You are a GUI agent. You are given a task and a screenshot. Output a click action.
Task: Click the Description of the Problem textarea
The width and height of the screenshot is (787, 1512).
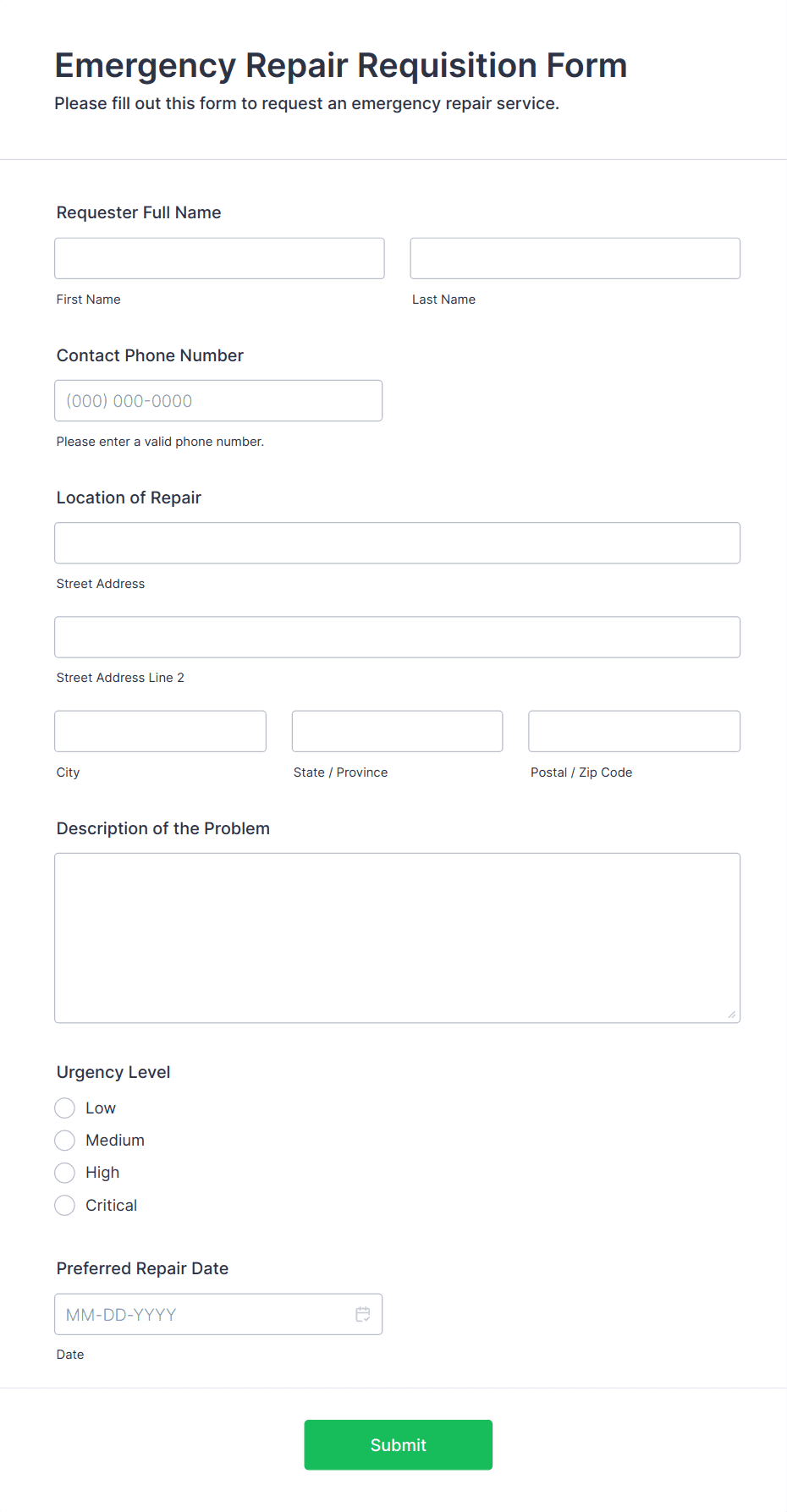point(397,935)
